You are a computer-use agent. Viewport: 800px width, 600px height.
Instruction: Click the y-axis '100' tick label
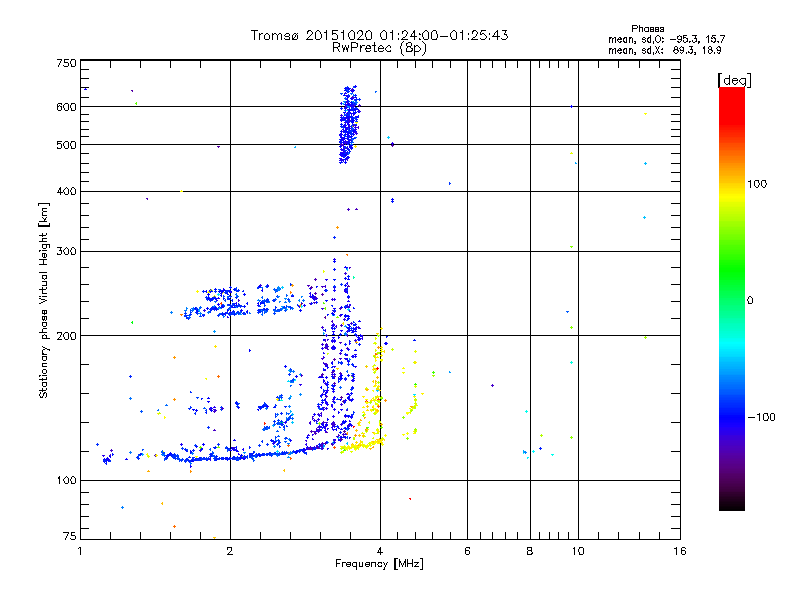[66, 480]
